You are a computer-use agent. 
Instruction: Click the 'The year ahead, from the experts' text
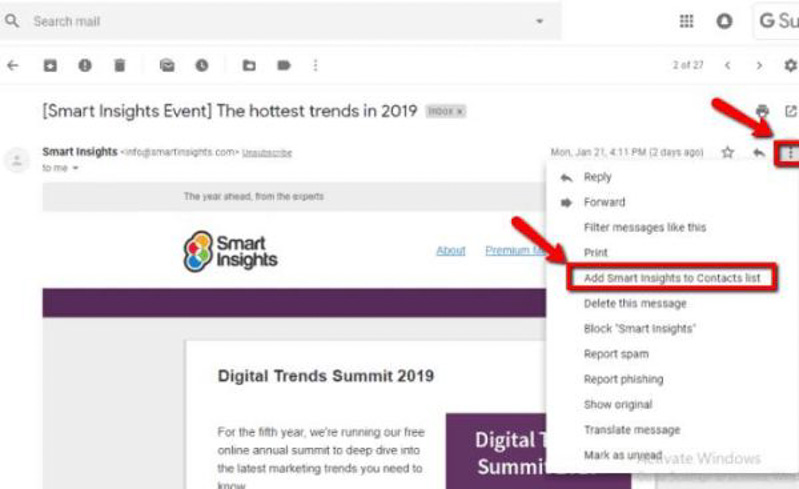tap(254, 196)
